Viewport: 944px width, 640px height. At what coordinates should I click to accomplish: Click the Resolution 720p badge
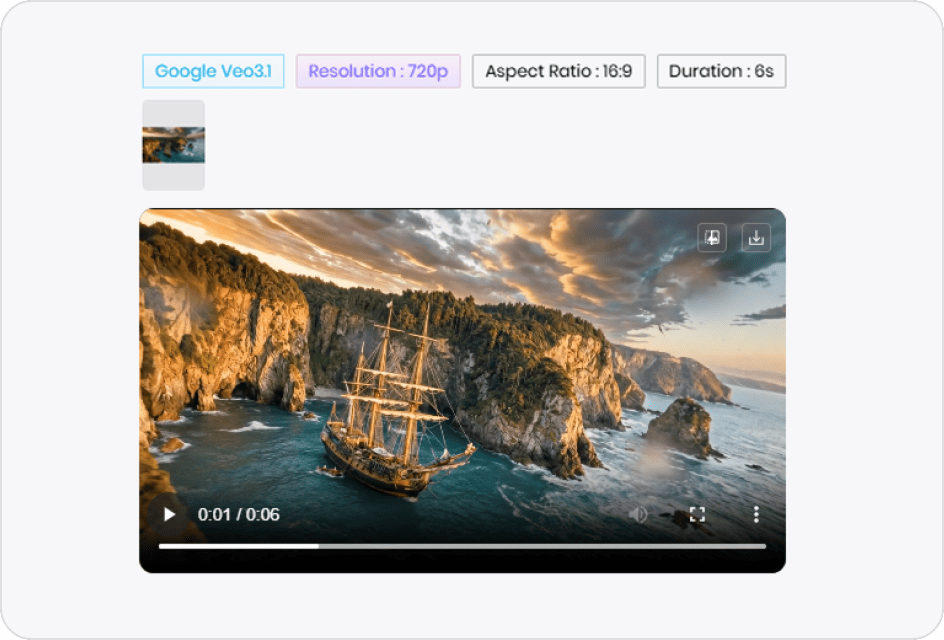click(x=377, y=71)
